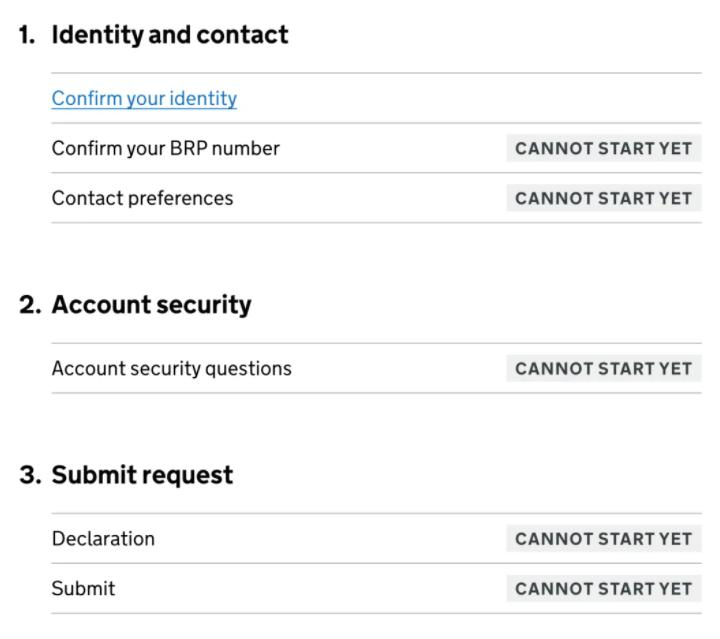Click the Submit task label
Screen dimensions: 720x639
point(83,588)
